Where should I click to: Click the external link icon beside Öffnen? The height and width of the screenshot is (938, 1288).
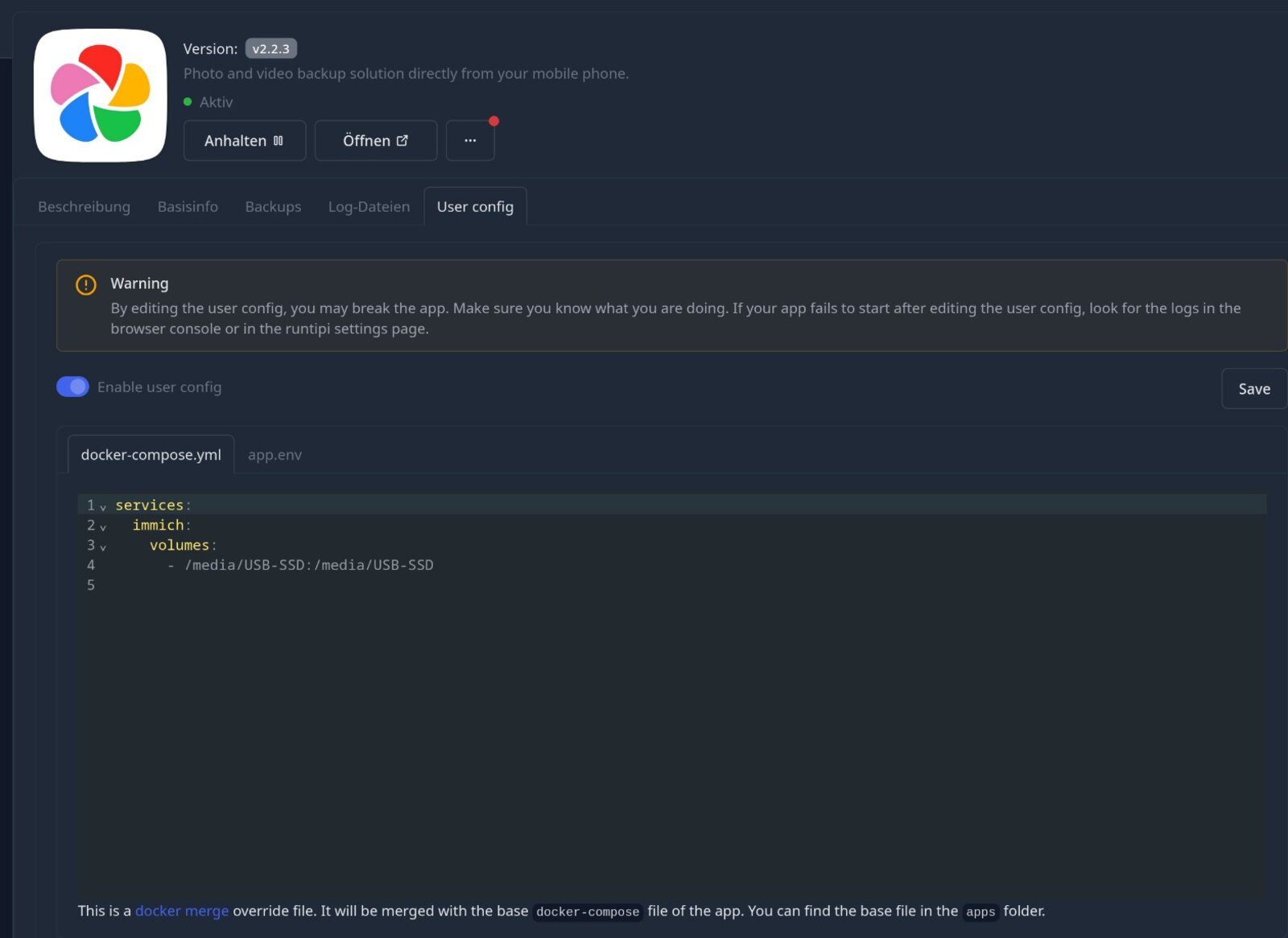[x=402, y=141]
